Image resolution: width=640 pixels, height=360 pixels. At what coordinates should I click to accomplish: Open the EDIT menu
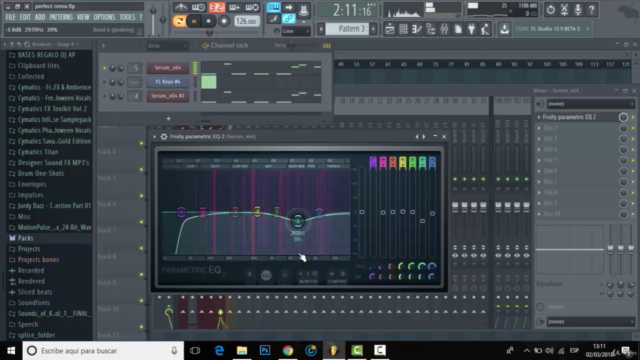pos(25,17)
